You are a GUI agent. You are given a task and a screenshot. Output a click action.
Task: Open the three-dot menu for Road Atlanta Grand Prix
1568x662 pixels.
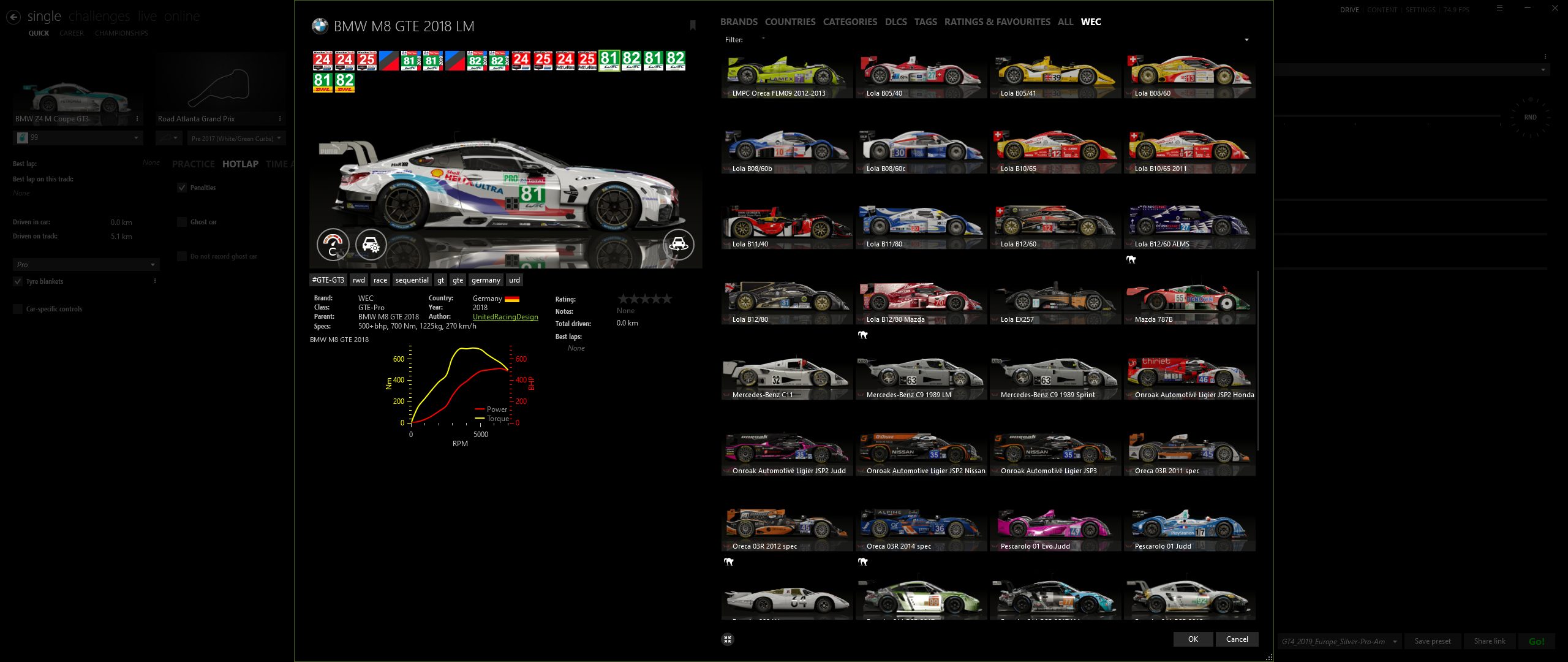point(280,119)
